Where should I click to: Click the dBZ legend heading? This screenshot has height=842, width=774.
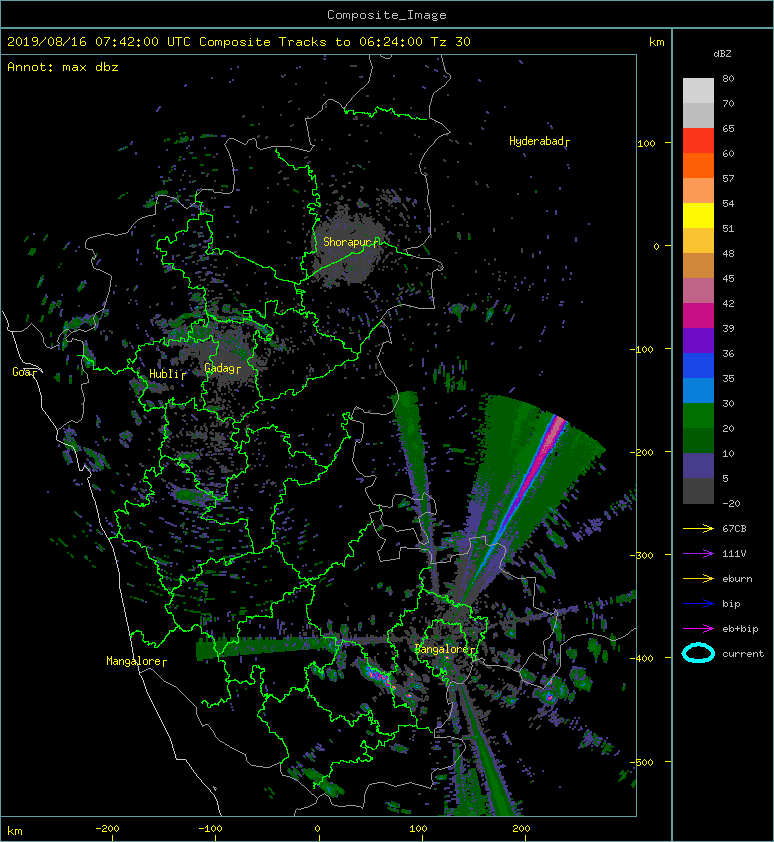point(722,54)
